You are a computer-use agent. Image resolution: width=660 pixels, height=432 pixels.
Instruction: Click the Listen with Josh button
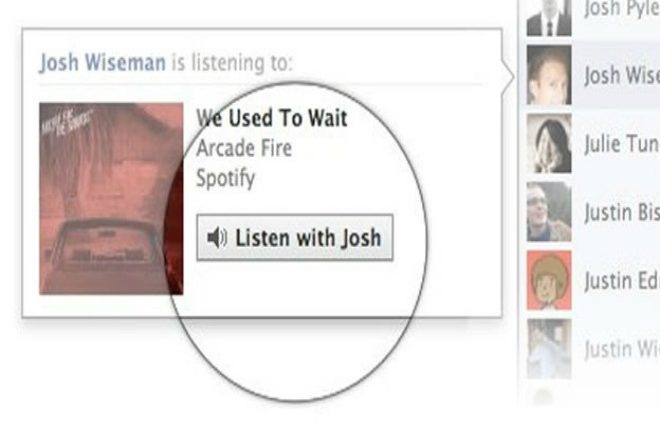pyautogui.click(x=295, y=237)
